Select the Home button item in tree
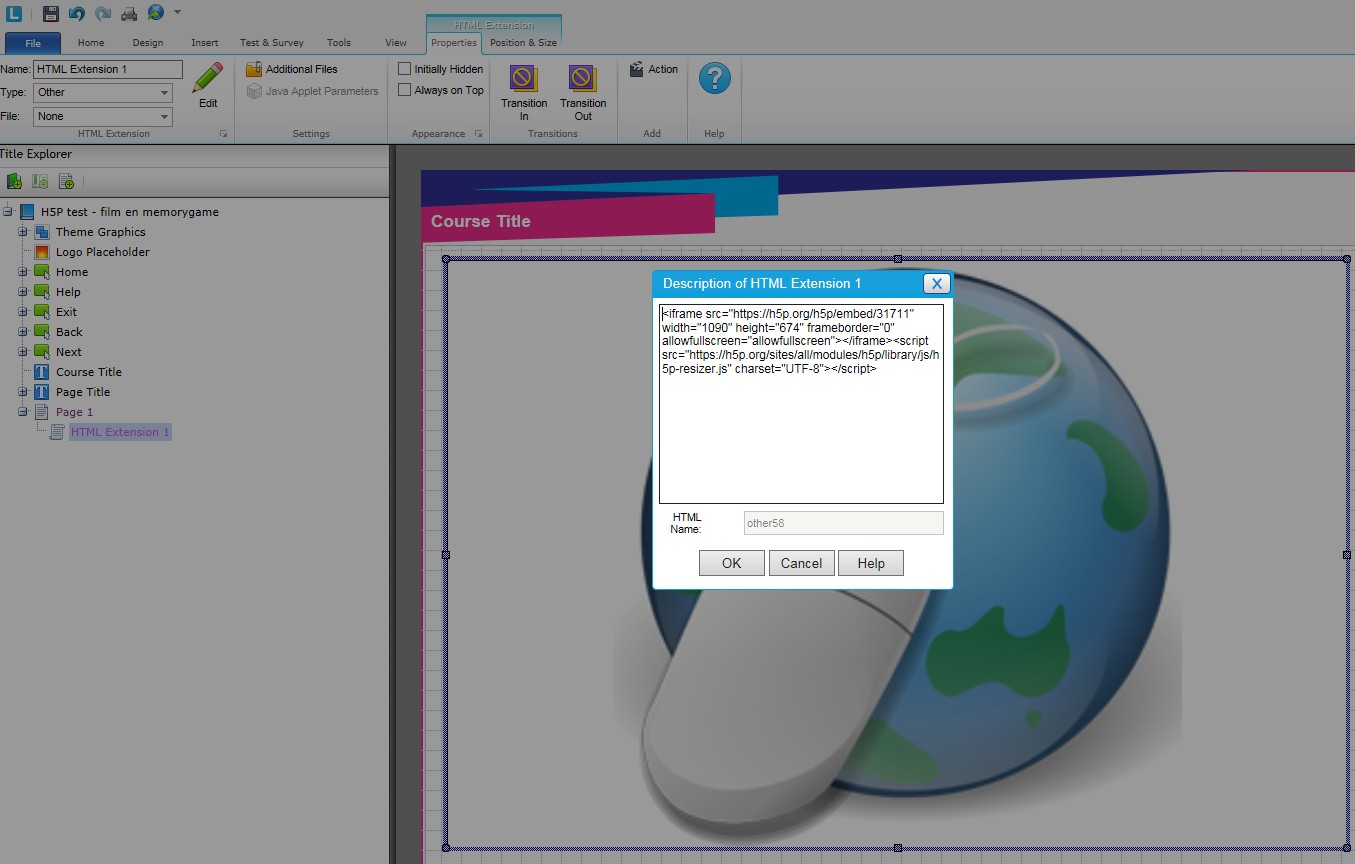The image size is (1355, 864). [x=72, y=272]
